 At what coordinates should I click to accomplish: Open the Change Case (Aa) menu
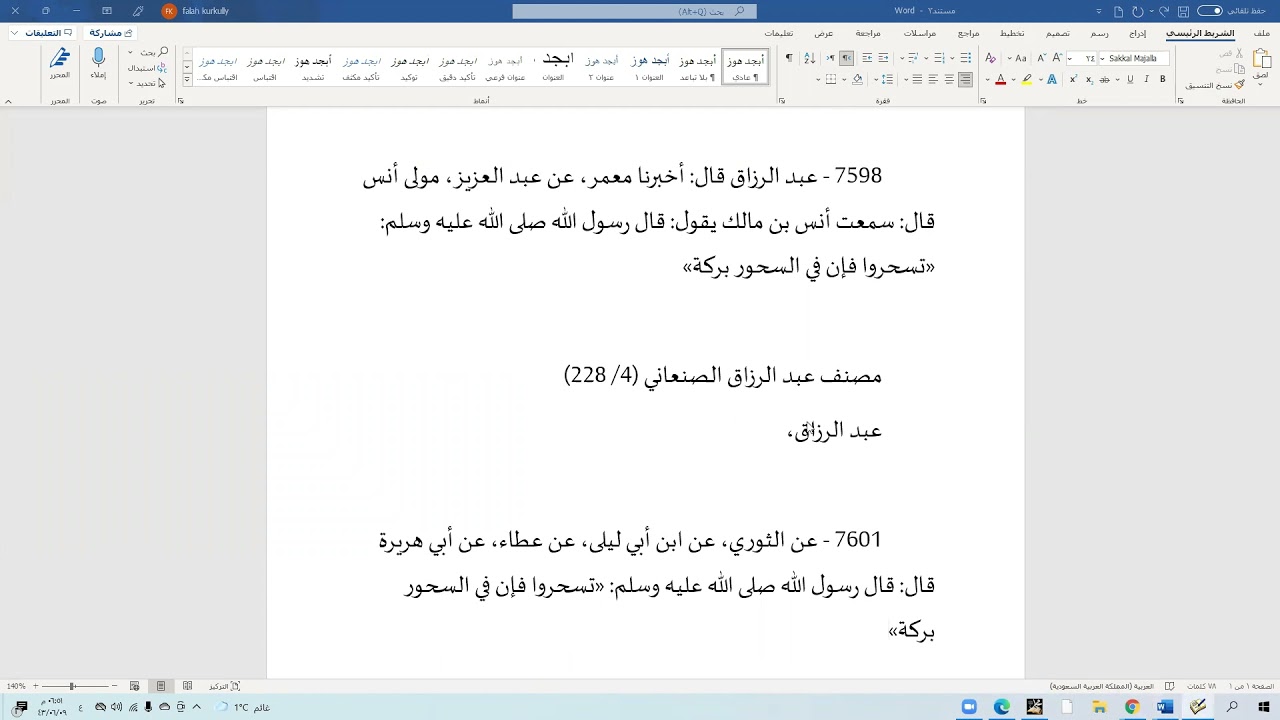[1021, 58]
